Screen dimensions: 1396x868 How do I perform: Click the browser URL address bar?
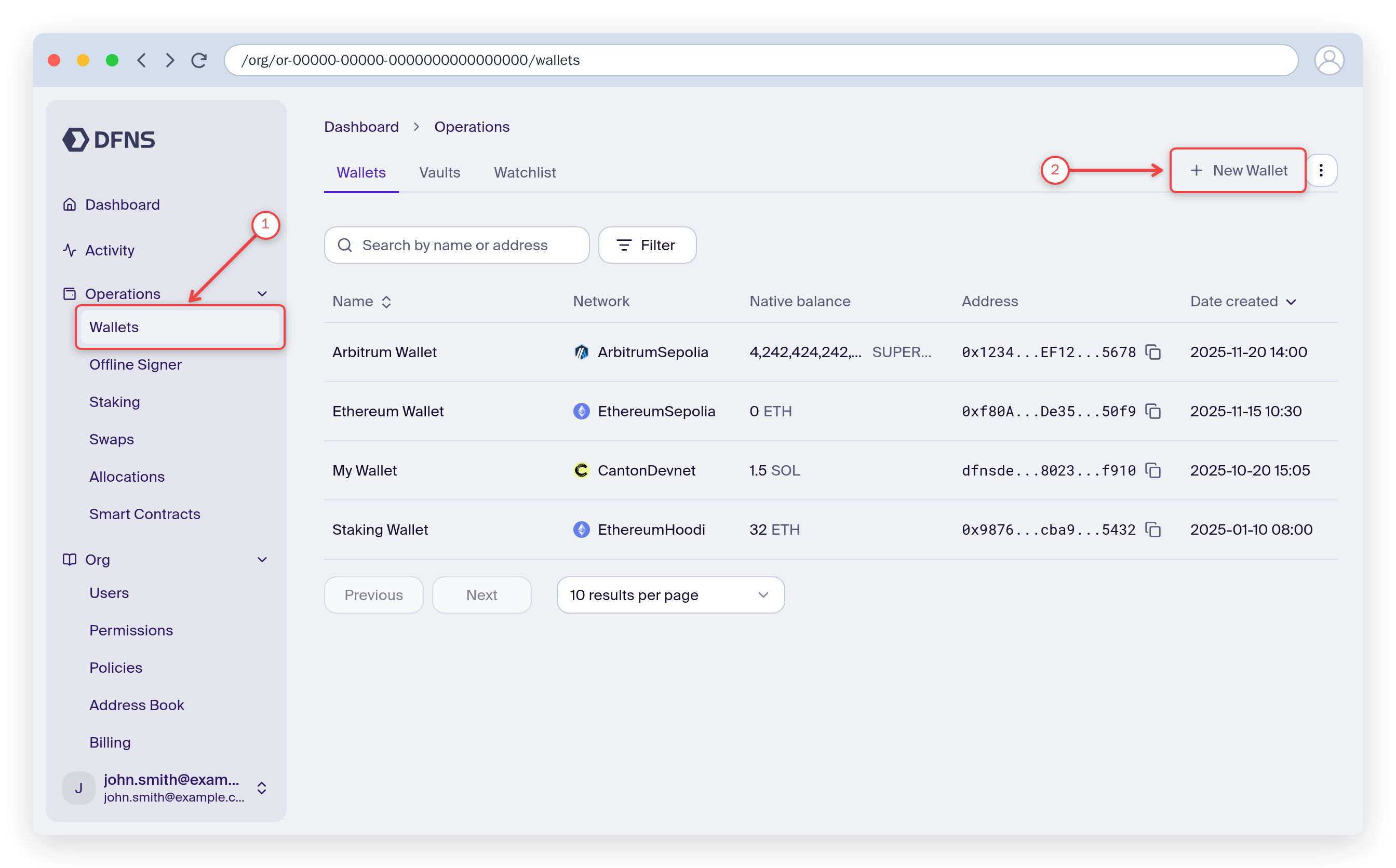761,60
